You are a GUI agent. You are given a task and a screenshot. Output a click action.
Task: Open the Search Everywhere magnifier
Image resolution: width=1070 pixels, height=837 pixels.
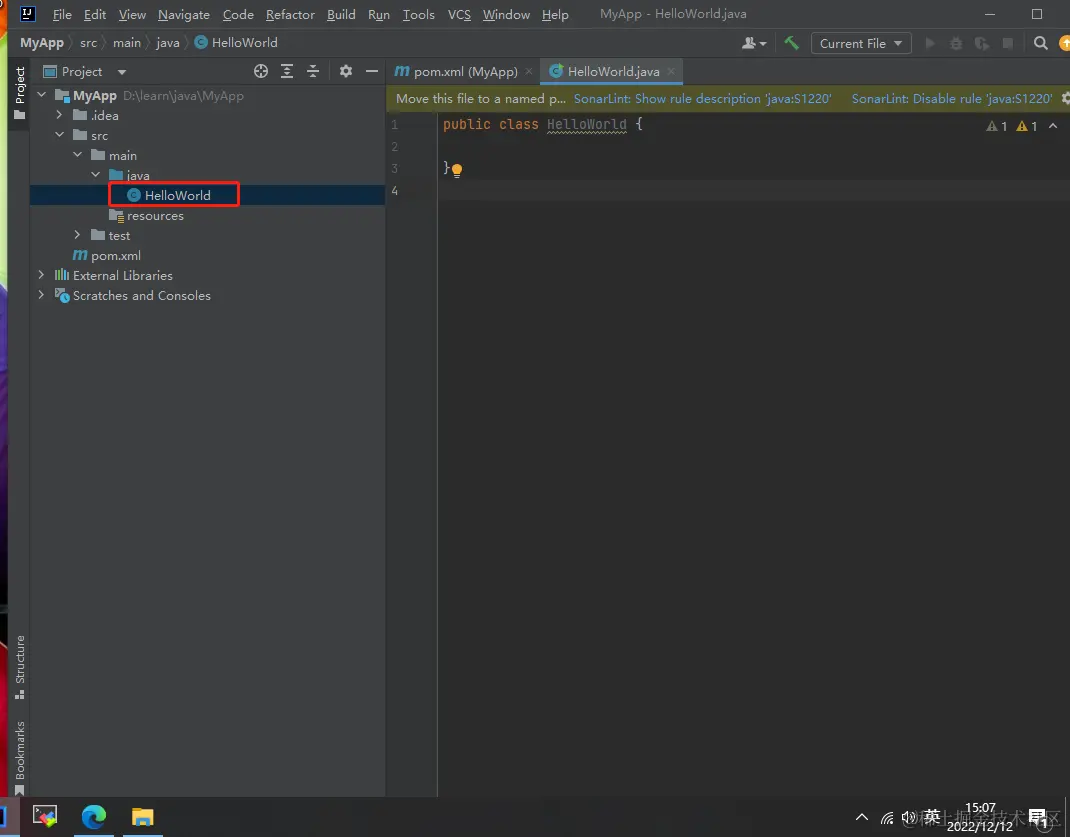pyautogui.click(x=1040, y=43)
